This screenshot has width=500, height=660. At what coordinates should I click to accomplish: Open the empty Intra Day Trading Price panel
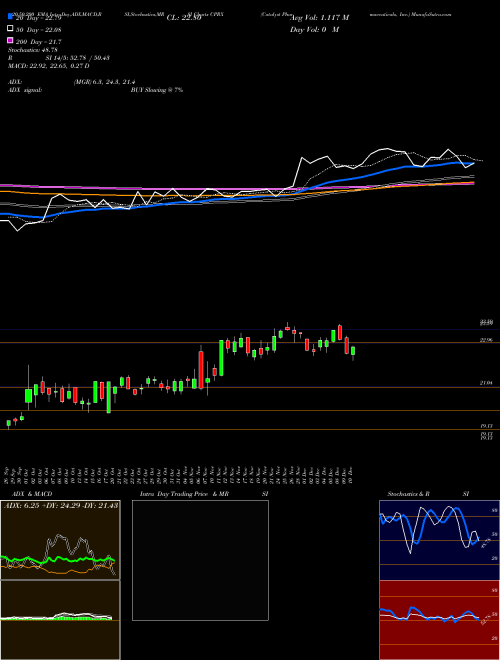click(x=200, y=560)
